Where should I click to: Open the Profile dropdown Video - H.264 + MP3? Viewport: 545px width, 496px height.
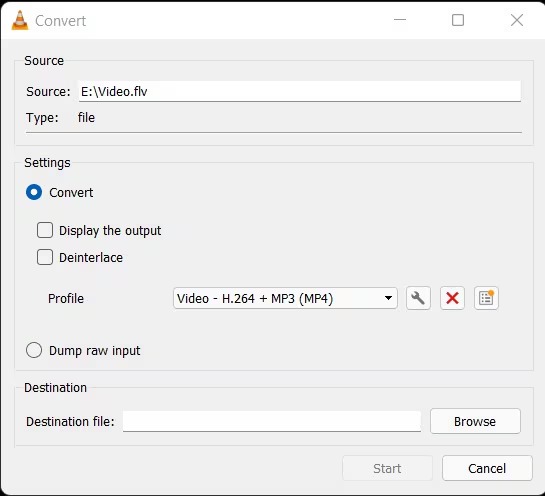(x=285, y=298)
